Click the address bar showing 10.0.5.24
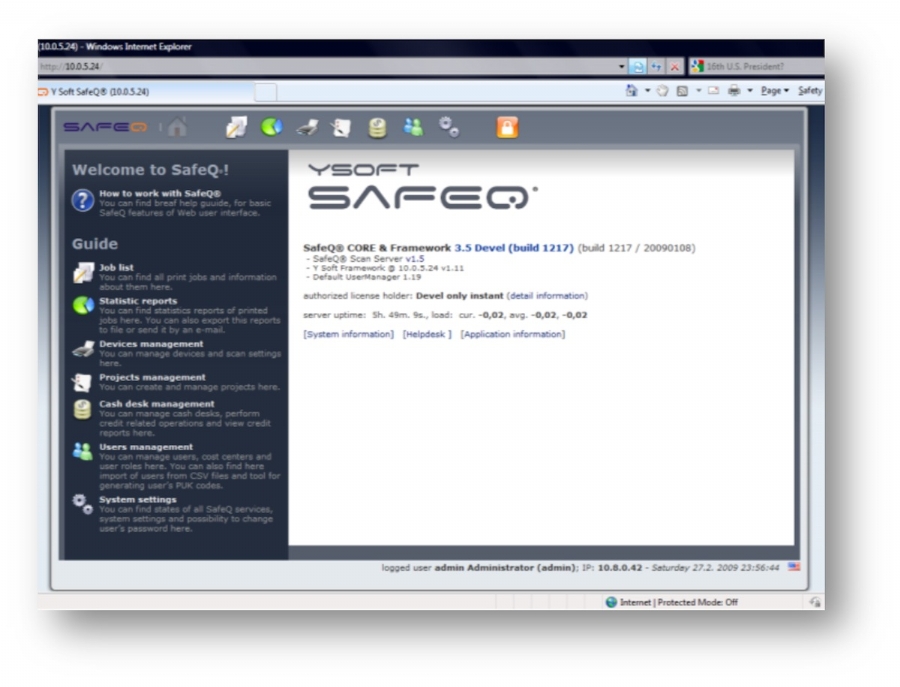Image resolution: width=900 pixels, height=687 pixels. tap(327, 67)
